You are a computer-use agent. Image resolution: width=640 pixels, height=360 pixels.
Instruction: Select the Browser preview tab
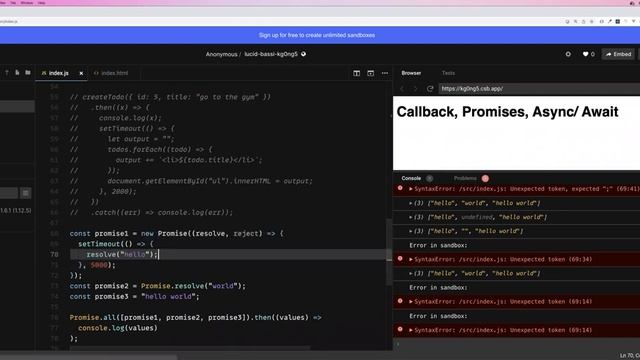[411, 73]
